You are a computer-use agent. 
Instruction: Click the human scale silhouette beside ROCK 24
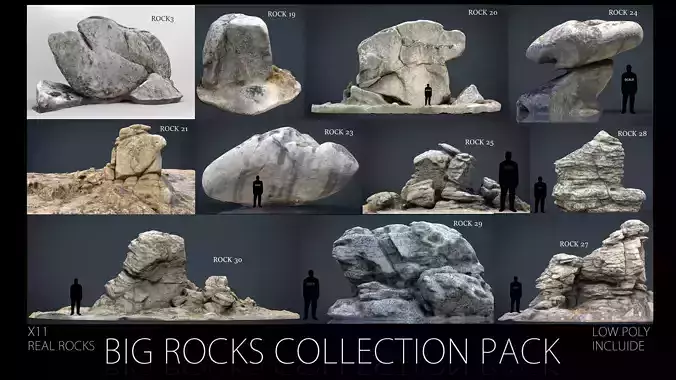tap(629, 89)
